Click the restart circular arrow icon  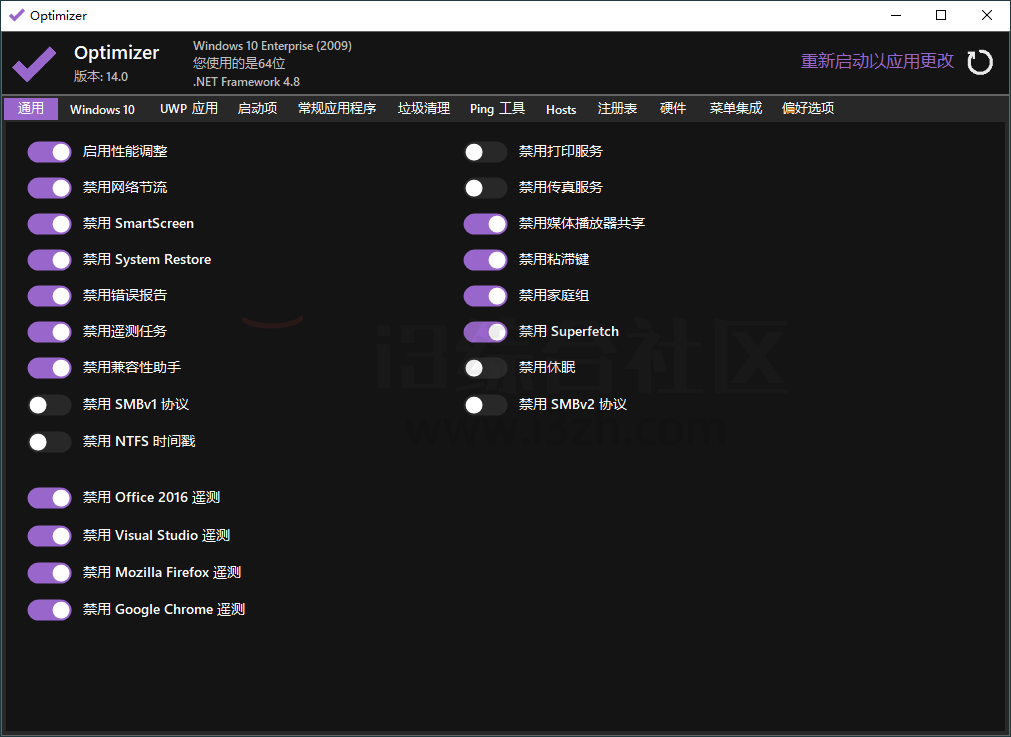(x=979, y=62)
